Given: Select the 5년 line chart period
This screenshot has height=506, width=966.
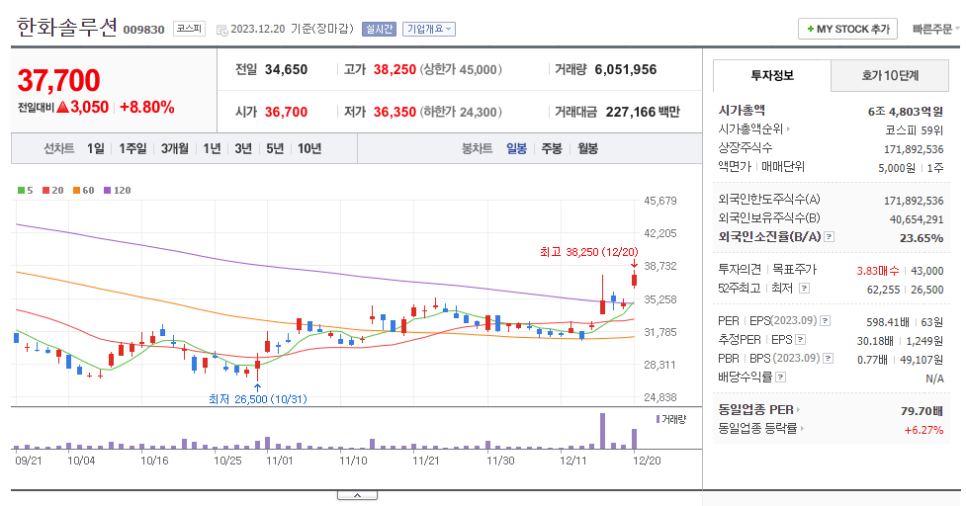Looking at the screenshot, I should point(275,149).
